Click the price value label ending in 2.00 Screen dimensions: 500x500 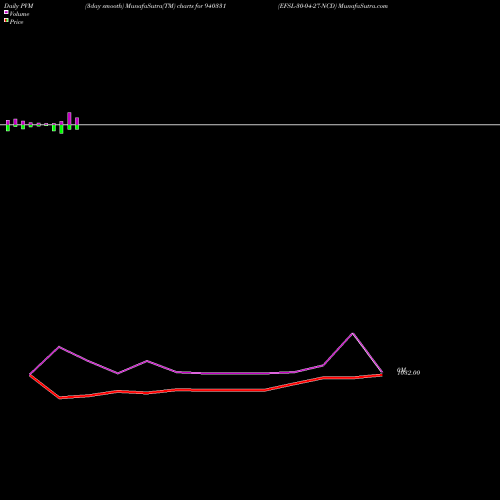point(408,372)
